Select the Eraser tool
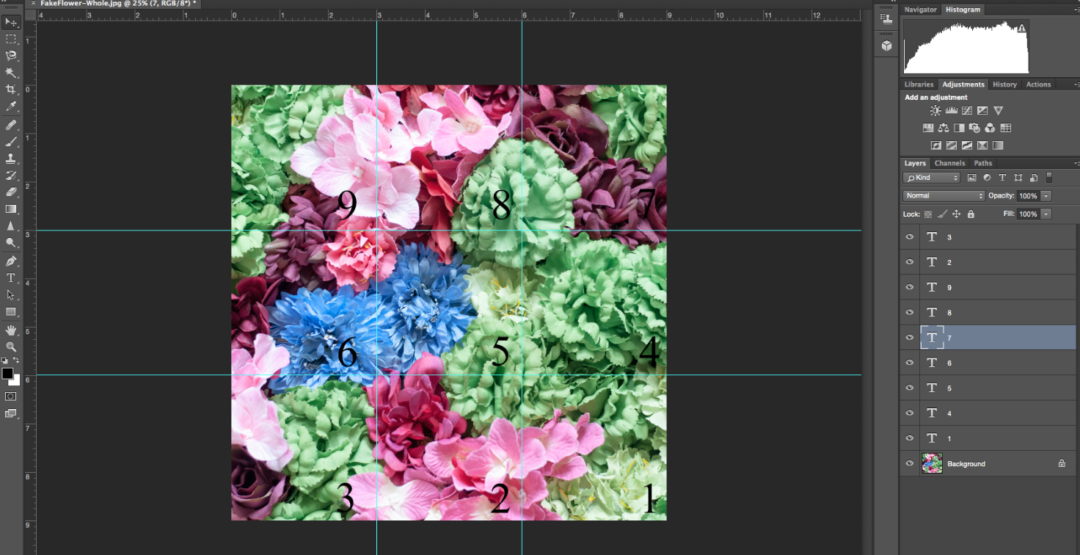 [x=11, y=192]
